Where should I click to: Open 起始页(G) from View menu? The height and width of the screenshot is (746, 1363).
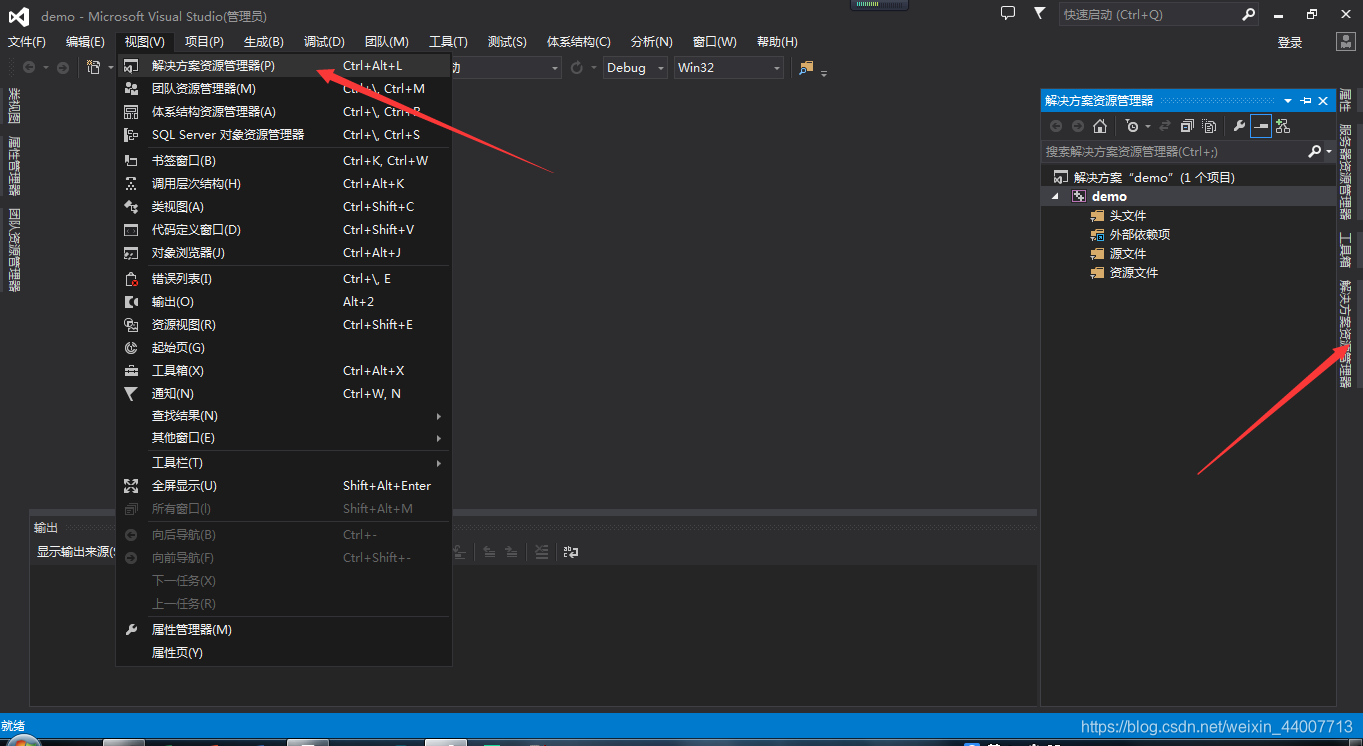pos(284,347)
